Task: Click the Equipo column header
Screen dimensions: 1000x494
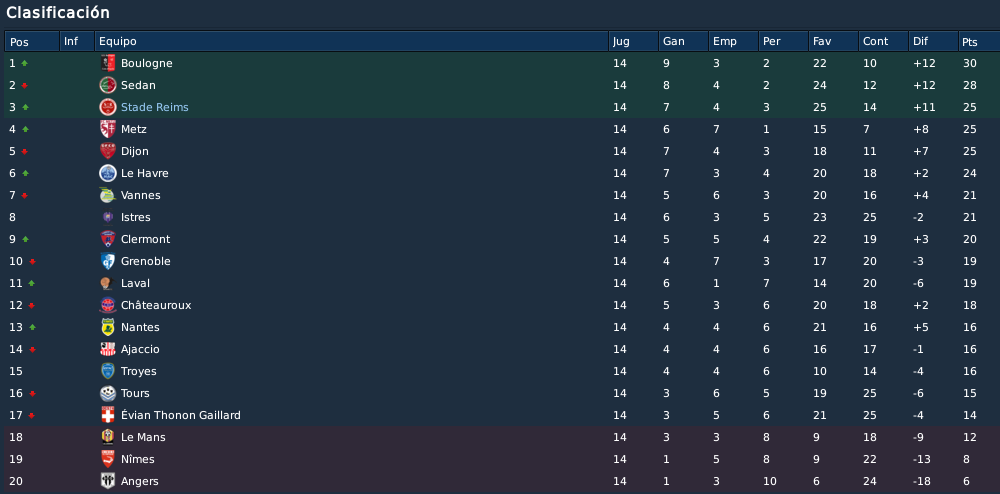Action: (x=351, y=41)
